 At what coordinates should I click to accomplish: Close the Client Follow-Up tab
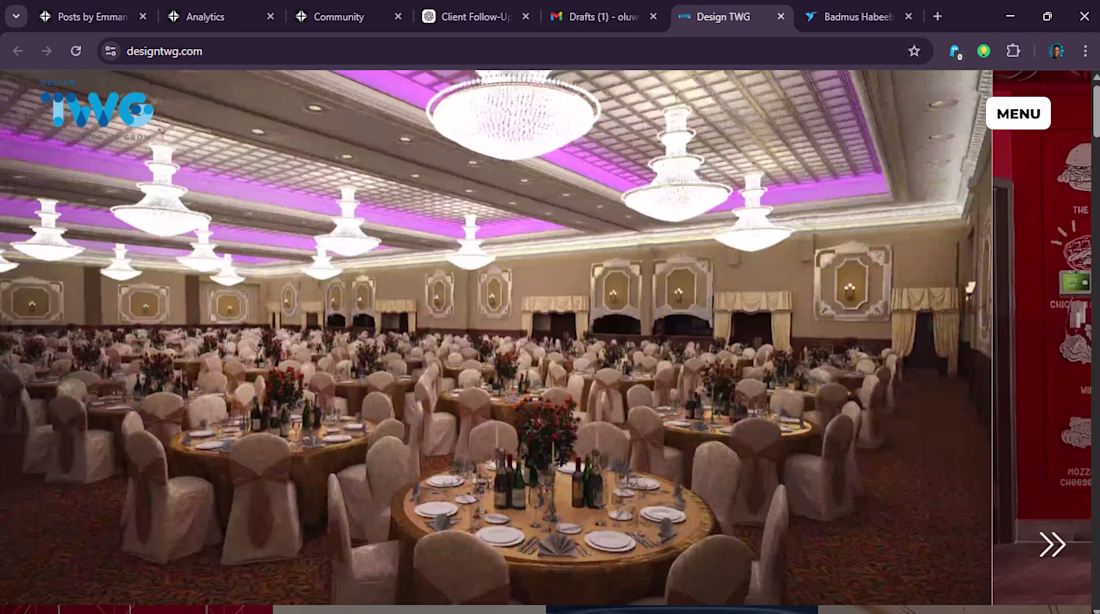click(526, 17)
